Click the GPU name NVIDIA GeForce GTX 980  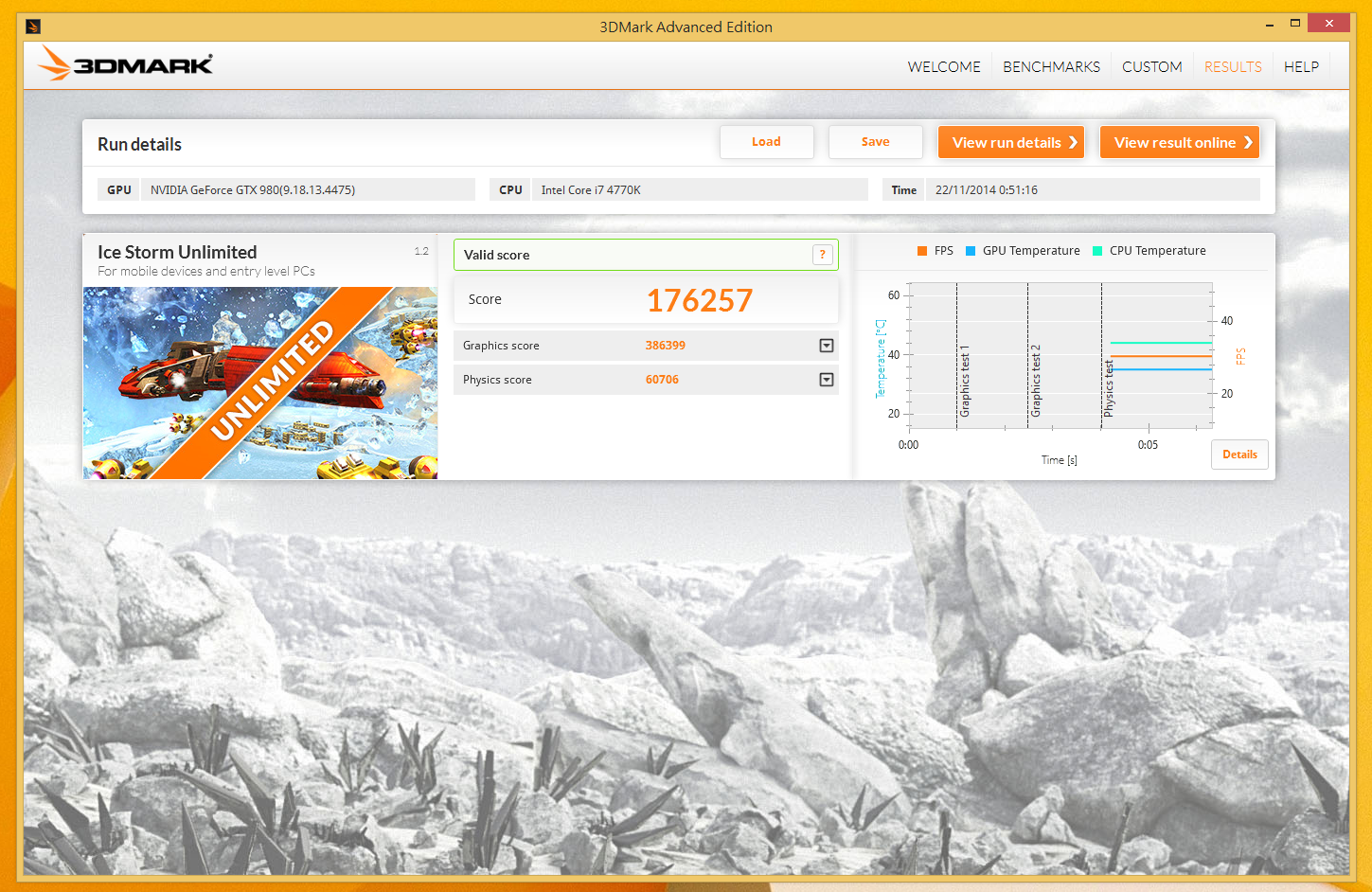[x=253, y=190]
